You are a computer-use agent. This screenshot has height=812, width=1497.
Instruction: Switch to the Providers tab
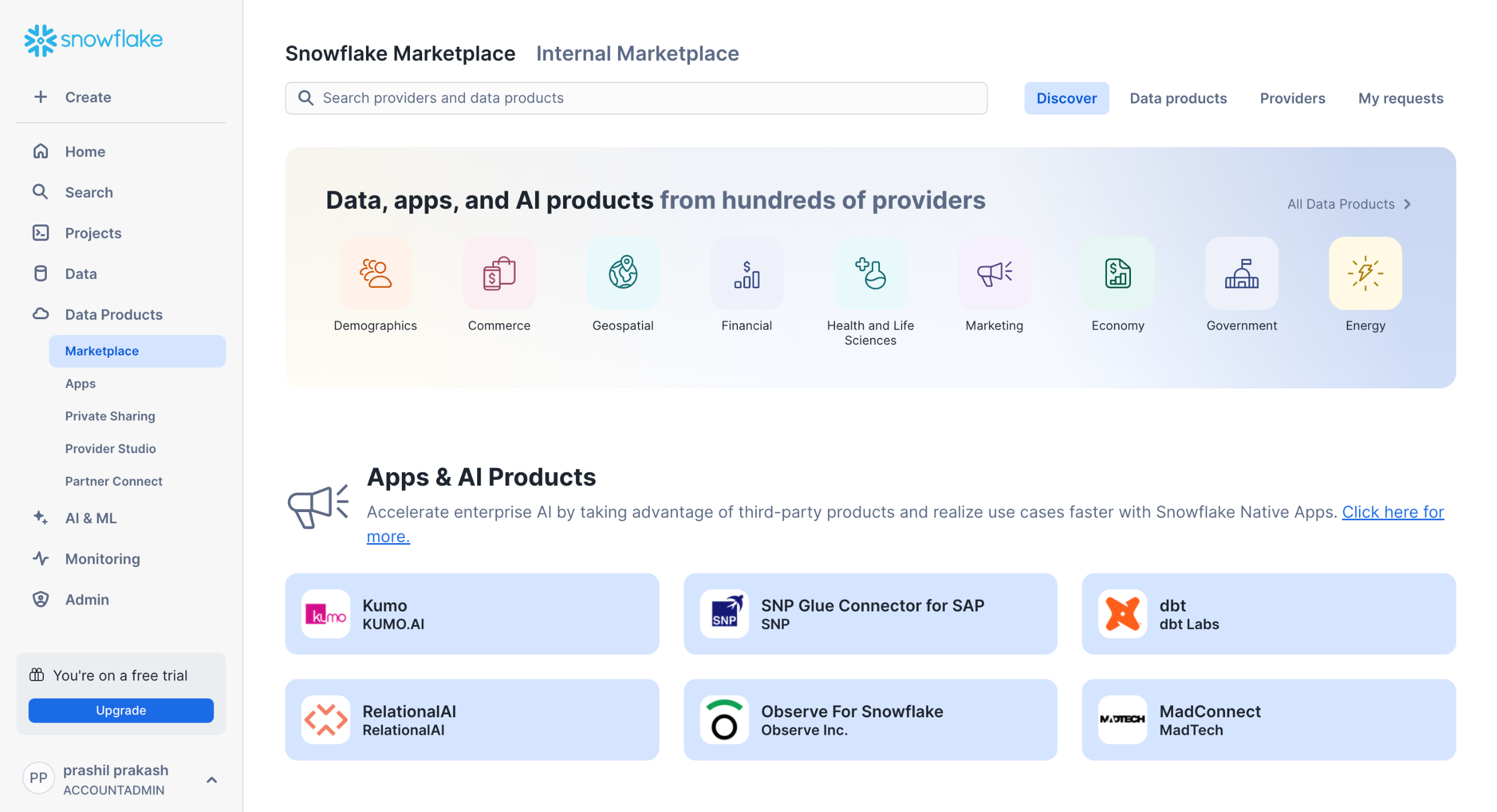point(1292,98)
